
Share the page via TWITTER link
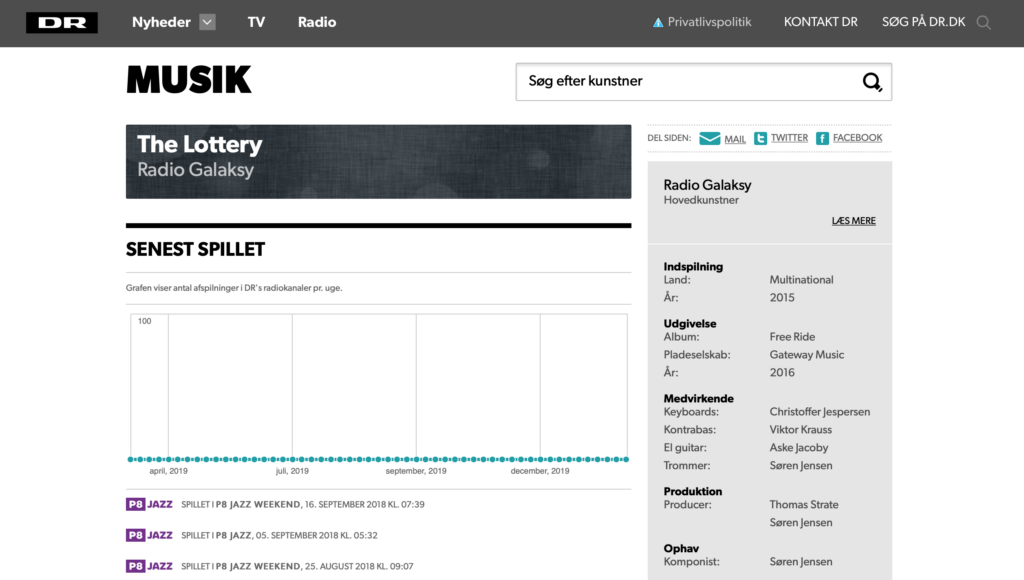point(789,138)
